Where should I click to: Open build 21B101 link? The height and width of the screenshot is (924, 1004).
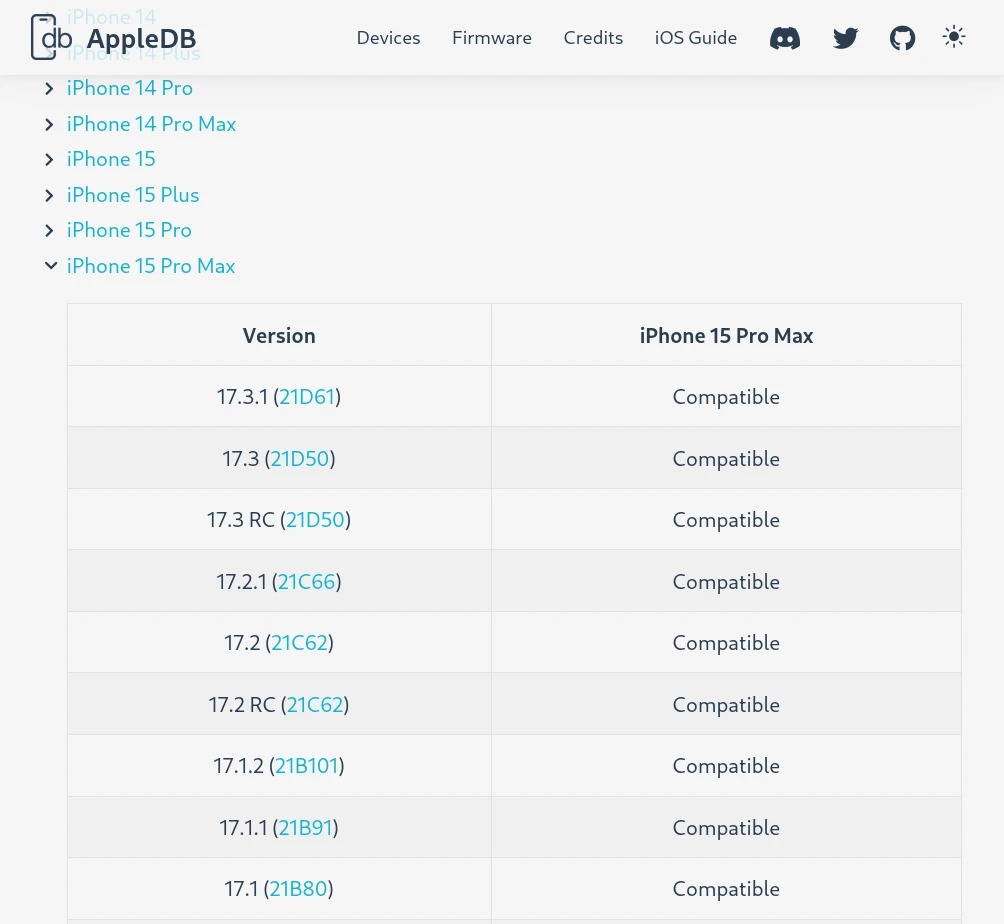point(307,766)
